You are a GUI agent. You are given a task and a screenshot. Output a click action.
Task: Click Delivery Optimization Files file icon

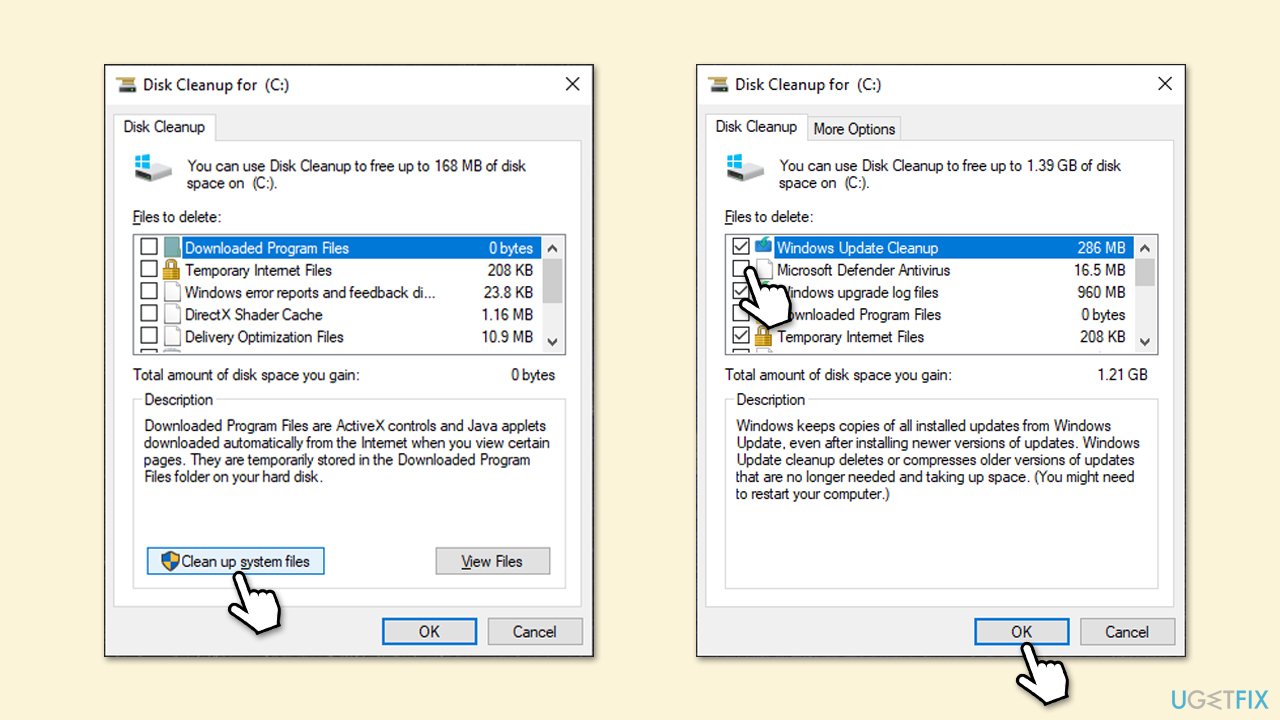coord(172,336)
